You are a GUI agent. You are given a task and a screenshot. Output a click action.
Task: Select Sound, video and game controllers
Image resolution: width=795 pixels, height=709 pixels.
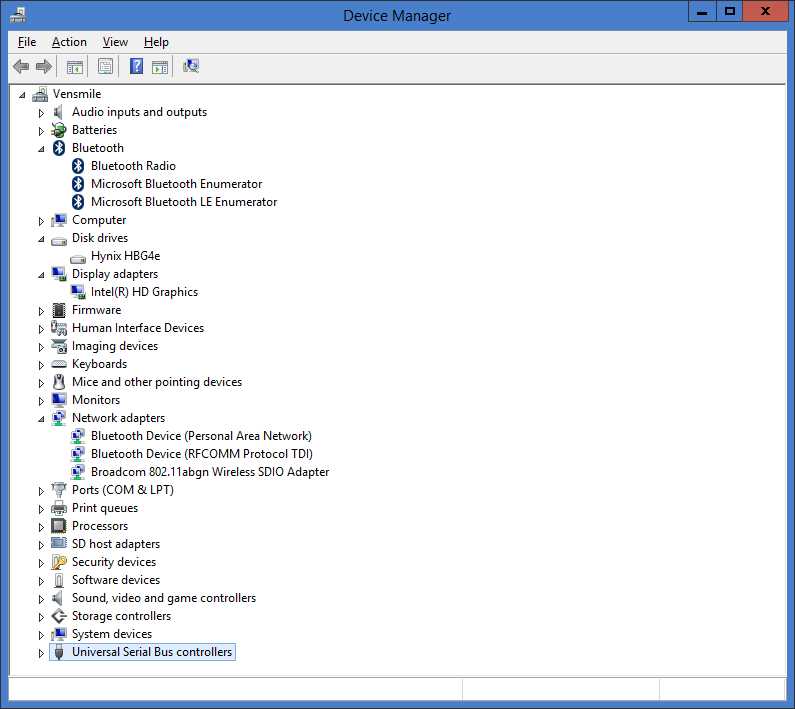click(x=164, y=598)
